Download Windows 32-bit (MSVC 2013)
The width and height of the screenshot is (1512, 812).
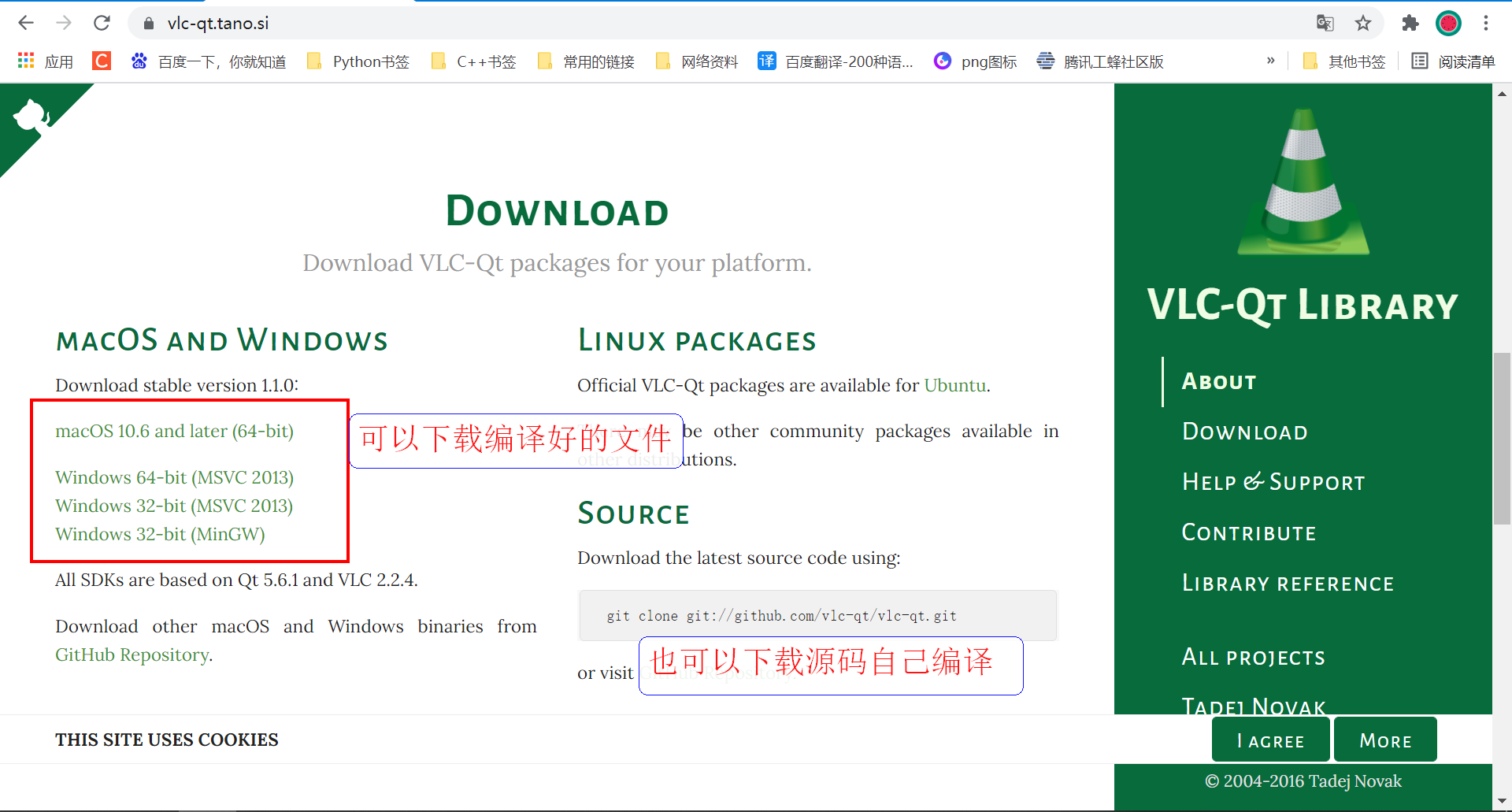coord(174,506)
